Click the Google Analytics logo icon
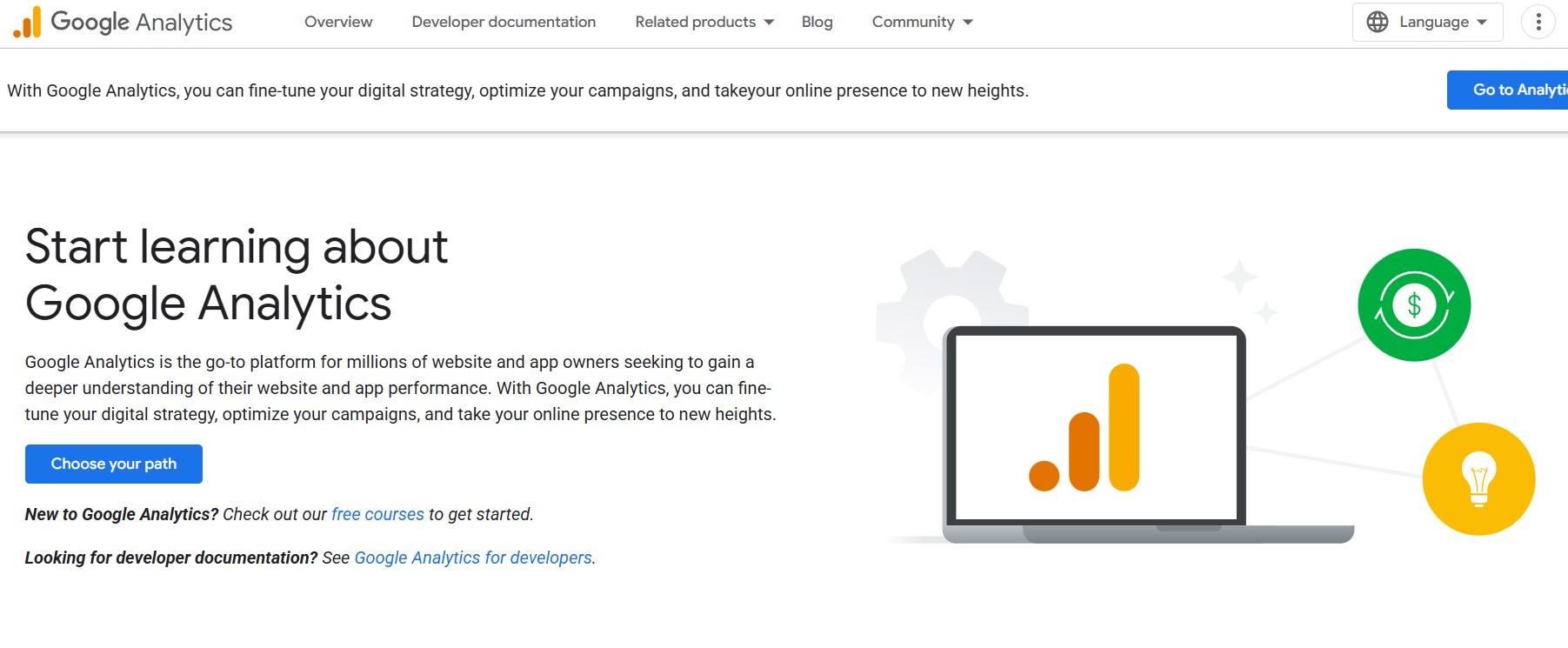1568x648 pixels. [27, 22]
